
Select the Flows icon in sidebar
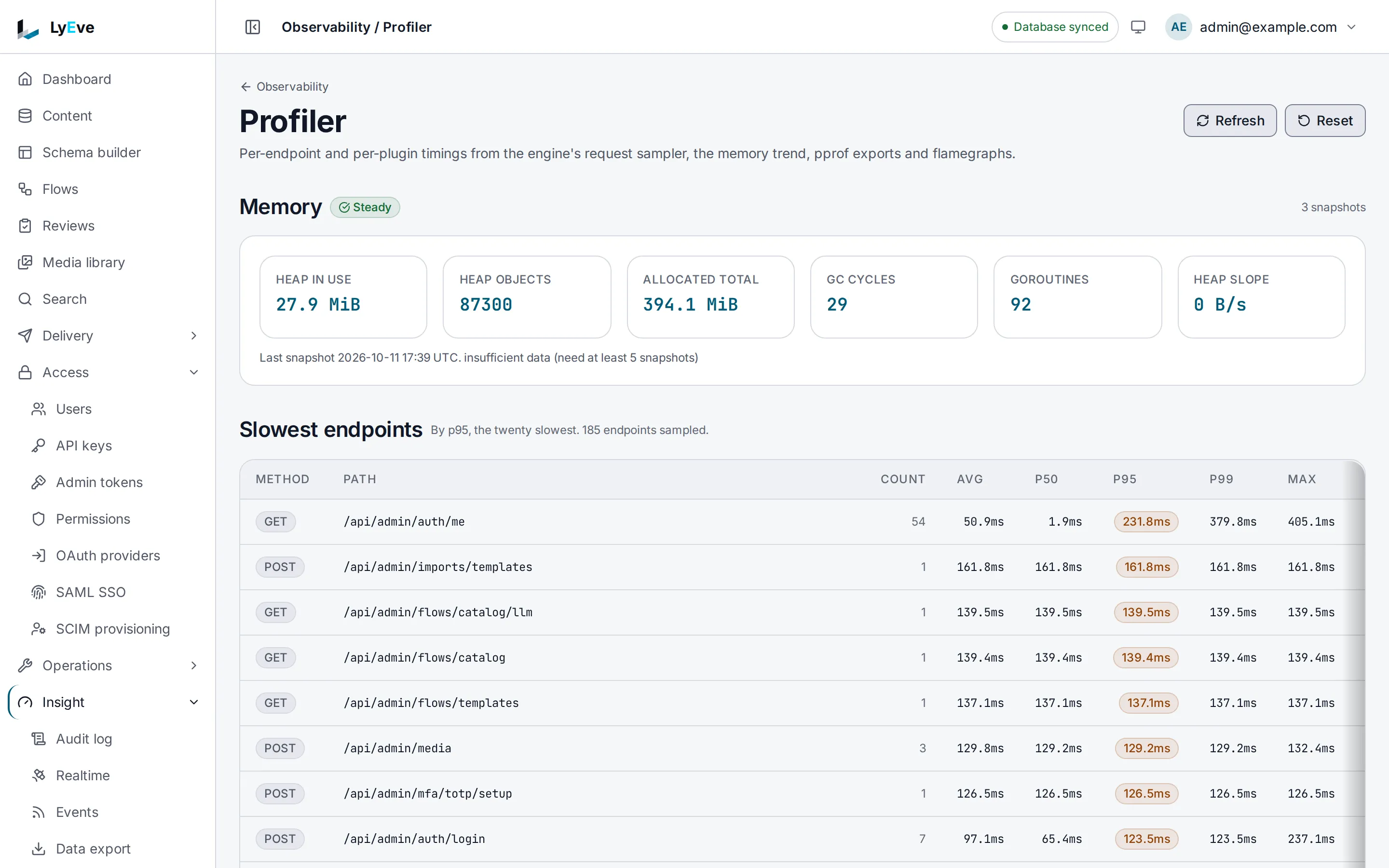coord(25,190)
